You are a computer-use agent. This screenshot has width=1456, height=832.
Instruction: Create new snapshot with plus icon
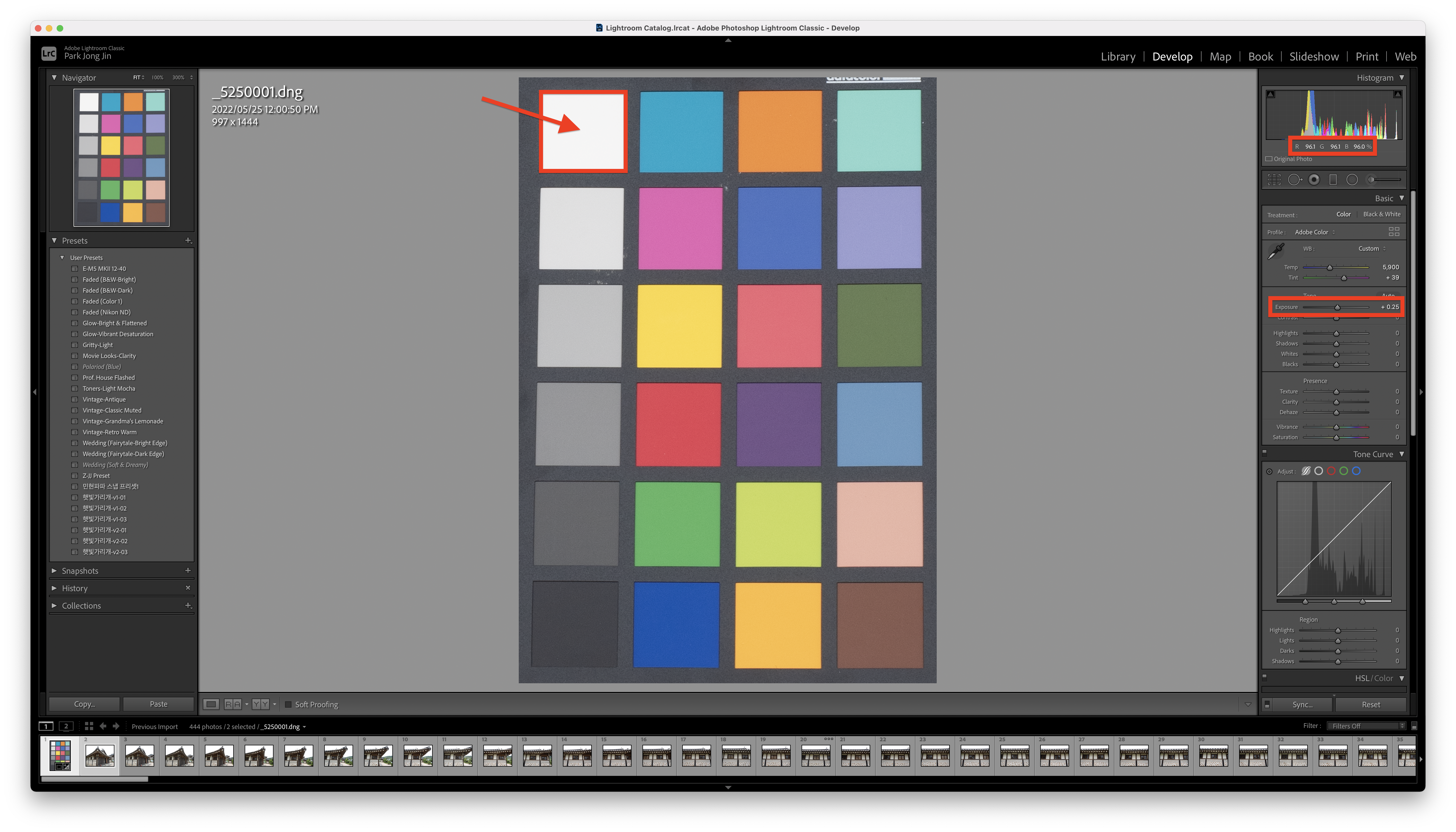[x=188, y=570]
